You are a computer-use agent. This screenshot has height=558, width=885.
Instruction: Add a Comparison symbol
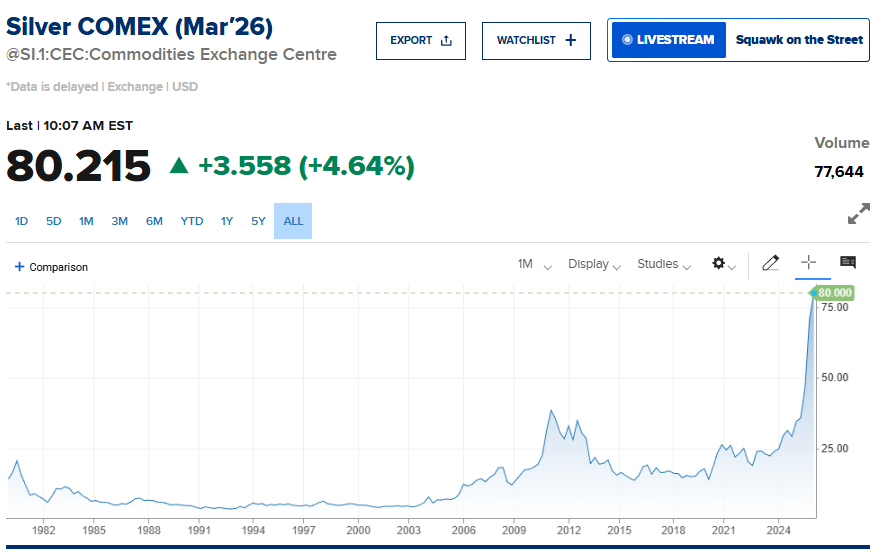(x=51, y=267)
